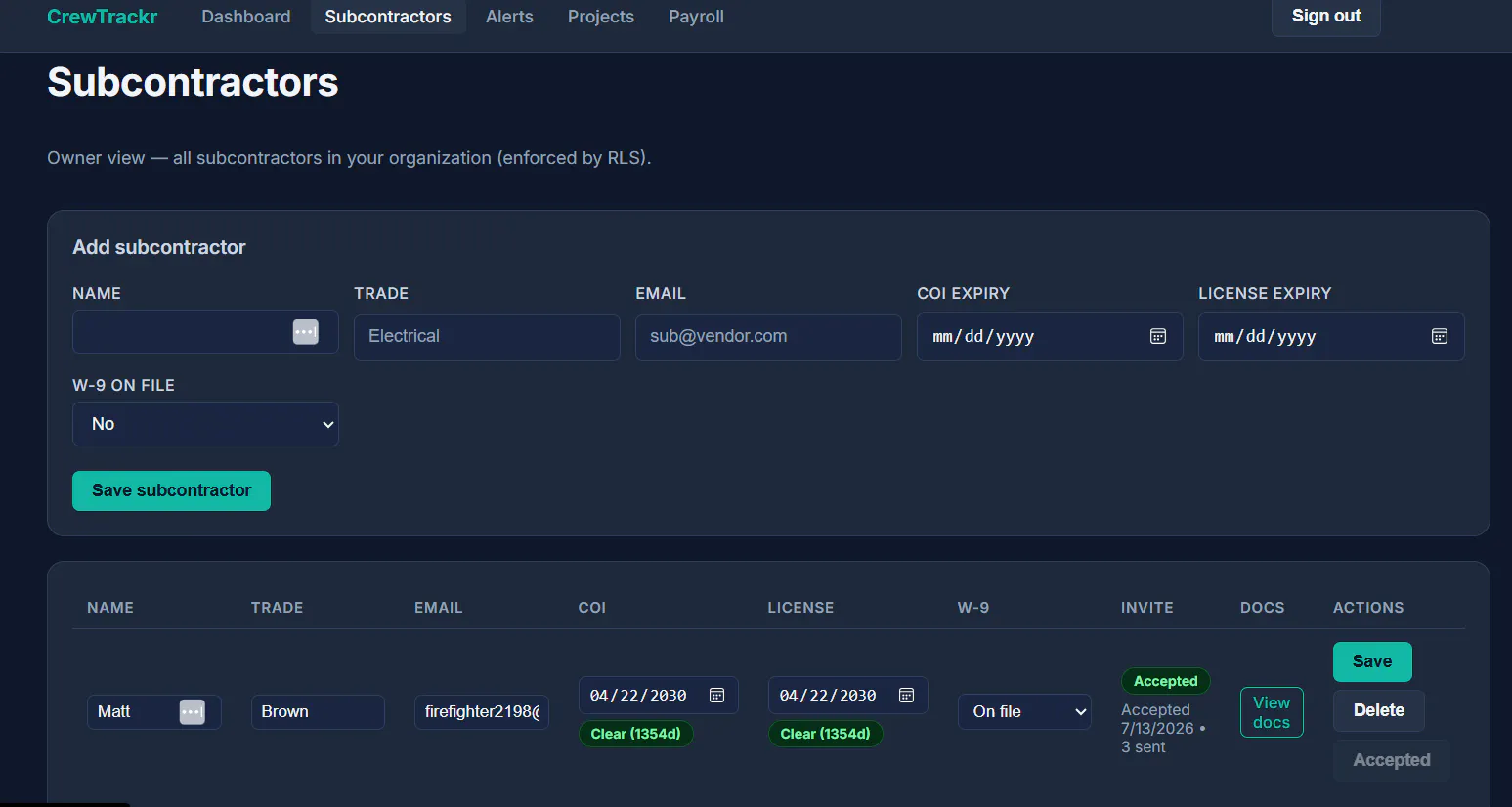Viewport: 1512px width, 807px height.
Task: Click the Add subcontractor heading
Action: (x=159, y=247)
